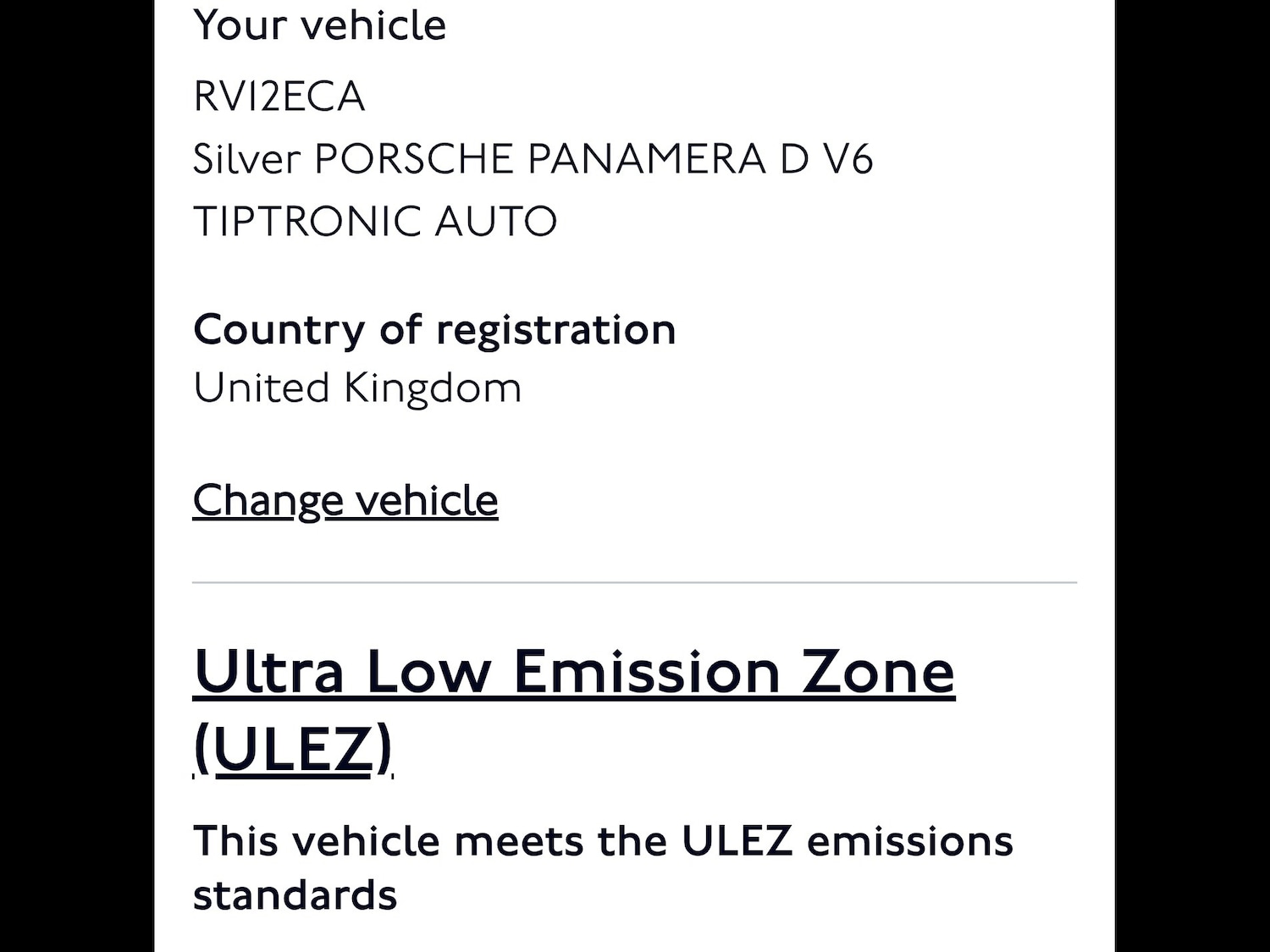Select the RV12ECA registration number text

pyautogui.click(x=279, y=96)
